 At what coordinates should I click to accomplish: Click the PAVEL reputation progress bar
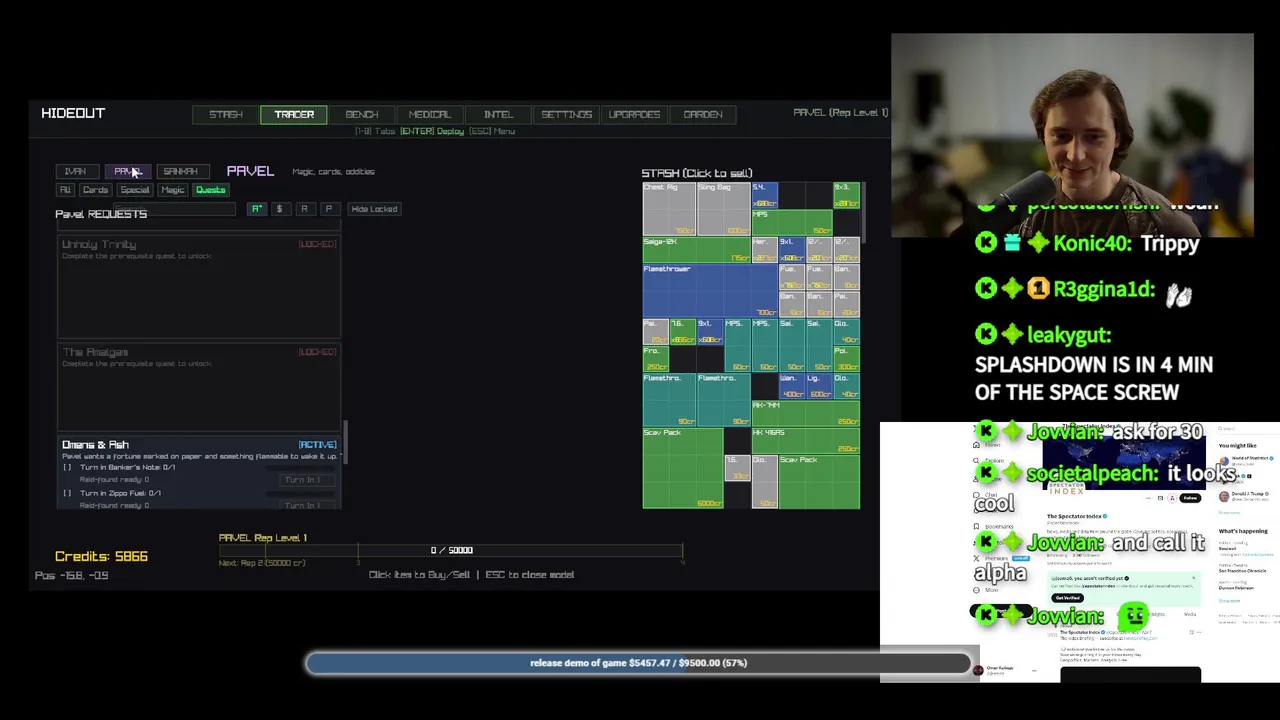pyautogui.click(x=451, y=550)
